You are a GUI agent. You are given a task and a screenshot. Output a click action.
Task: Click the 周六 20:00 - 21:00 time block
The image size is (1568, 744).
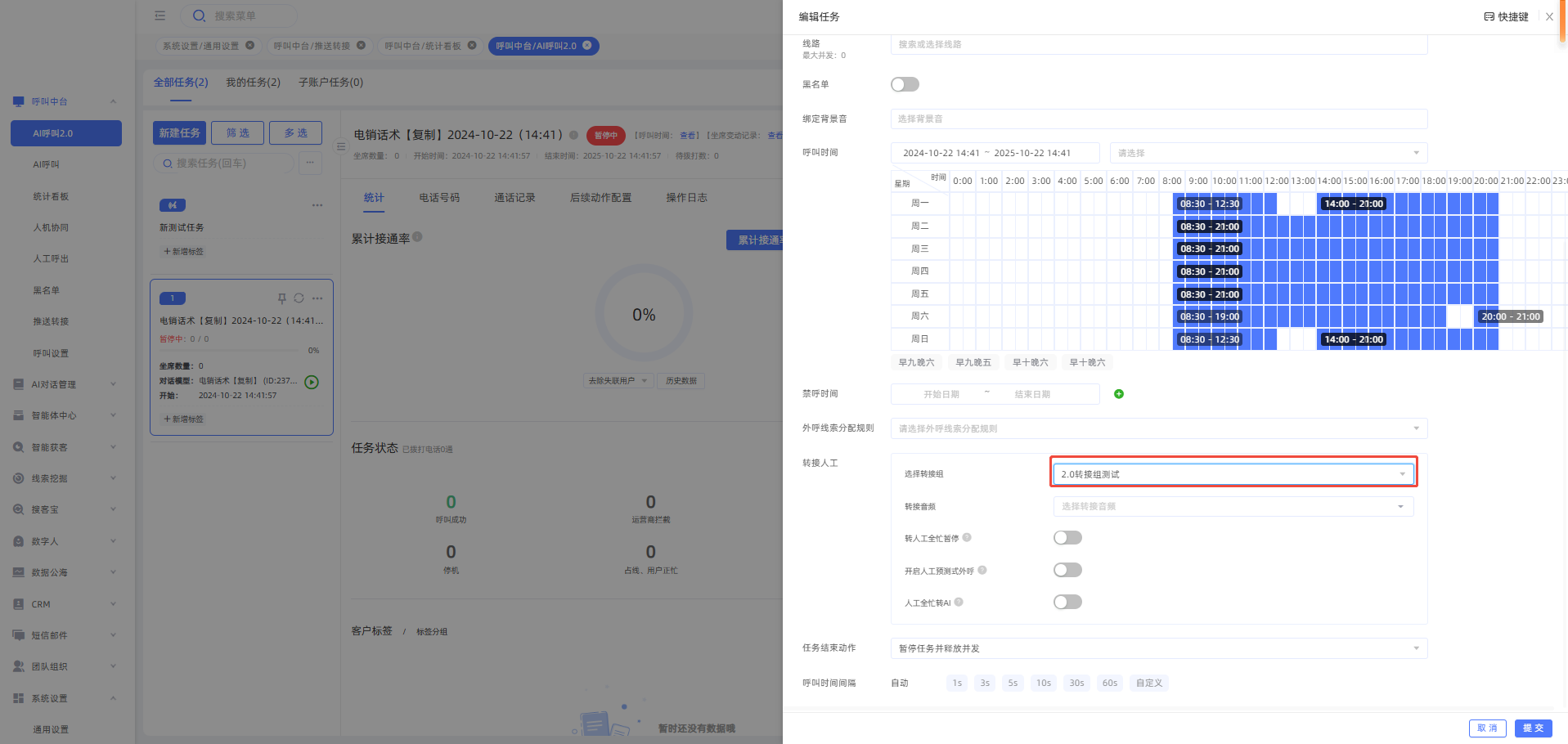pos(1511,316)
